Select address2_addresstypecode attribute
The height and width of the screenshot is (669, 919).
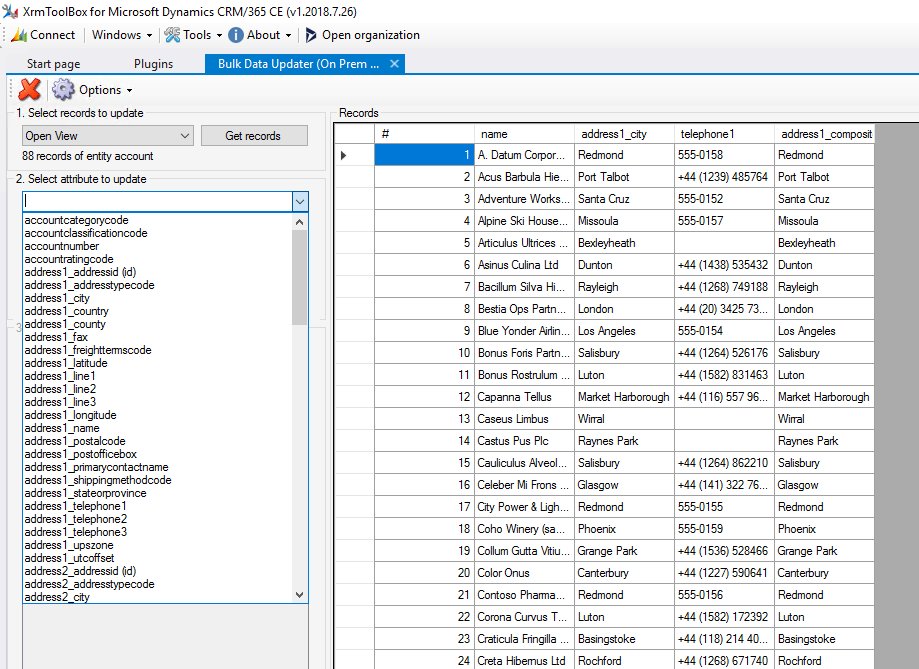tap(89, 584)
